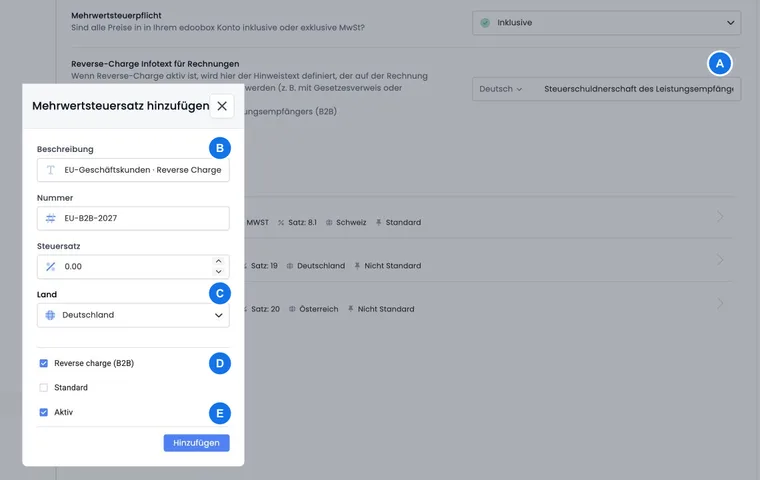Click the Beschreibung text field
760x480 pixels.
pyautogui.click(x=133, y=170)
